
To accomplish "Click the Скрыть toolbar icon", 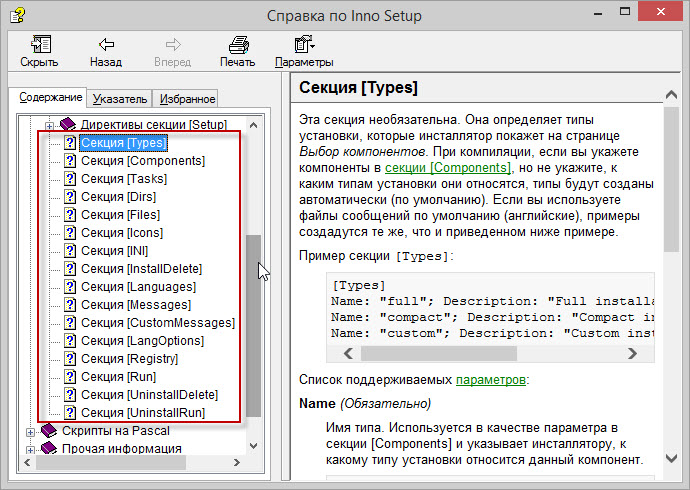I will pyautogui.click(x=39, y=45).
